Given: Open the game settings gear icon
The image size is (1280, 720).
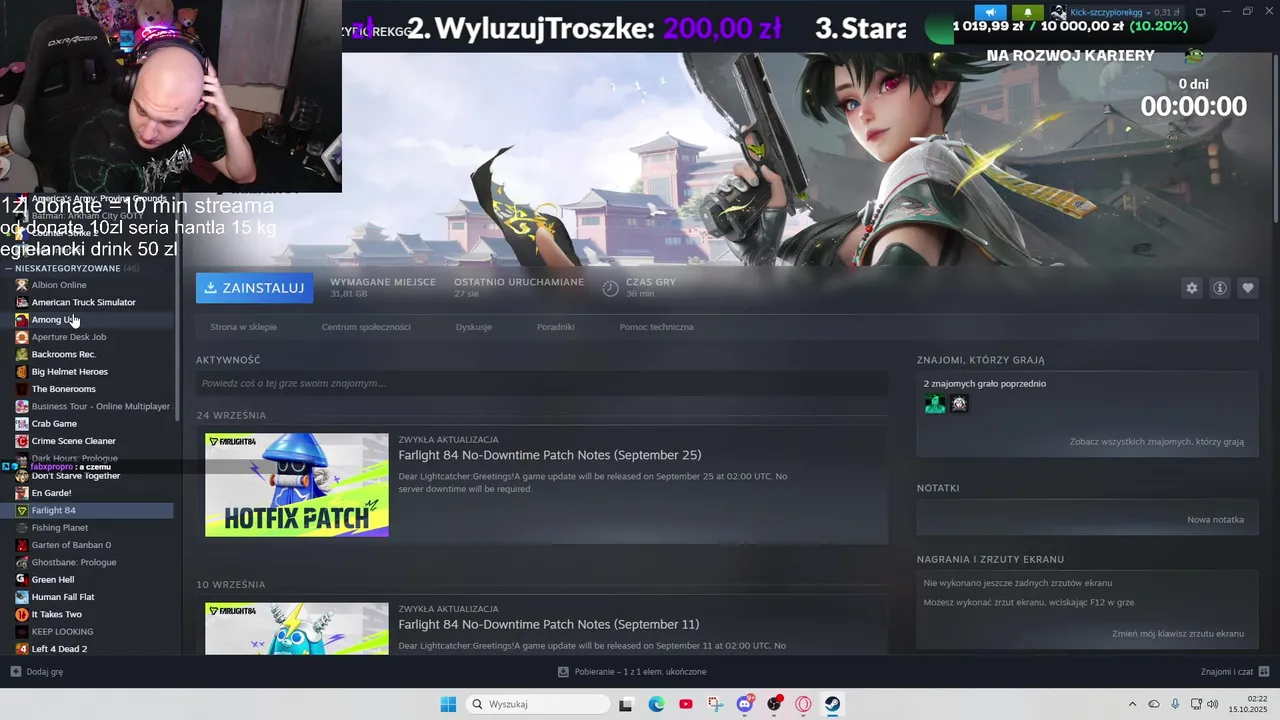Looking at the screenshot, I should pyautogui.click(x=1191, y=288).
